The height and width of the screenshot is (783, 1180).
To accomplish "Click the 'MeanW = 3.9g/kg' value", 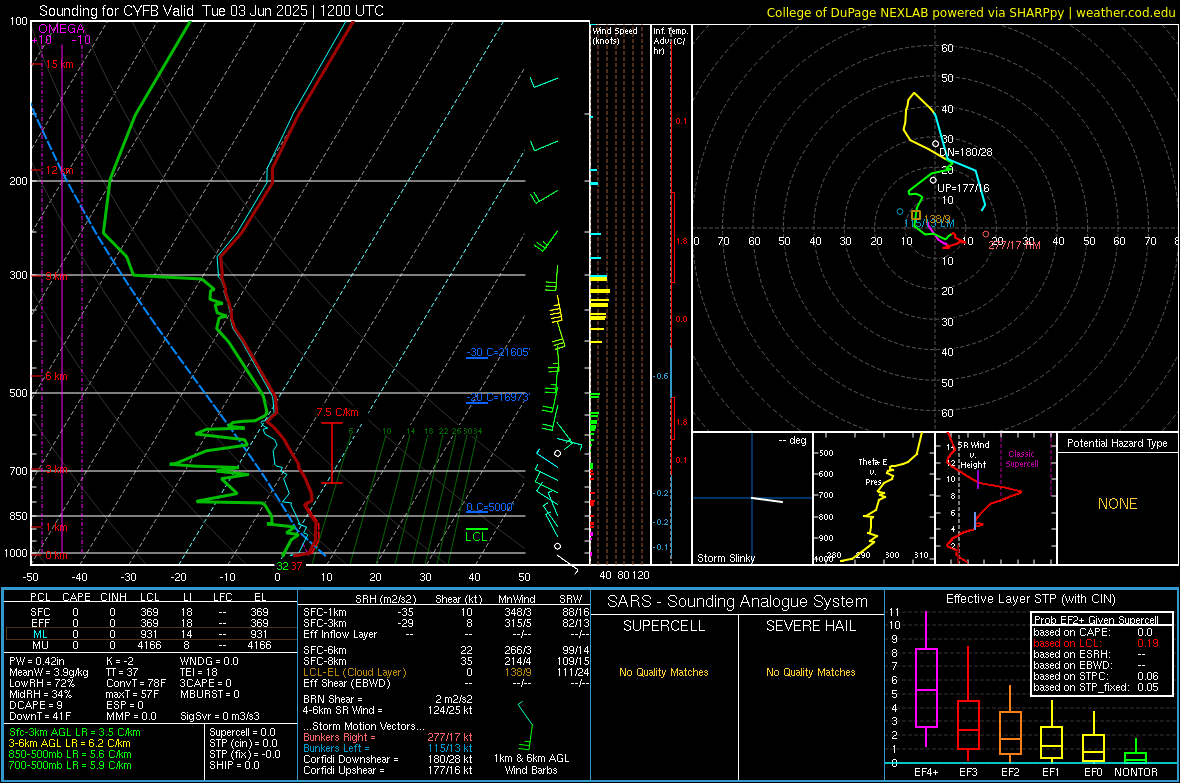I will click(x=48, y=672).
